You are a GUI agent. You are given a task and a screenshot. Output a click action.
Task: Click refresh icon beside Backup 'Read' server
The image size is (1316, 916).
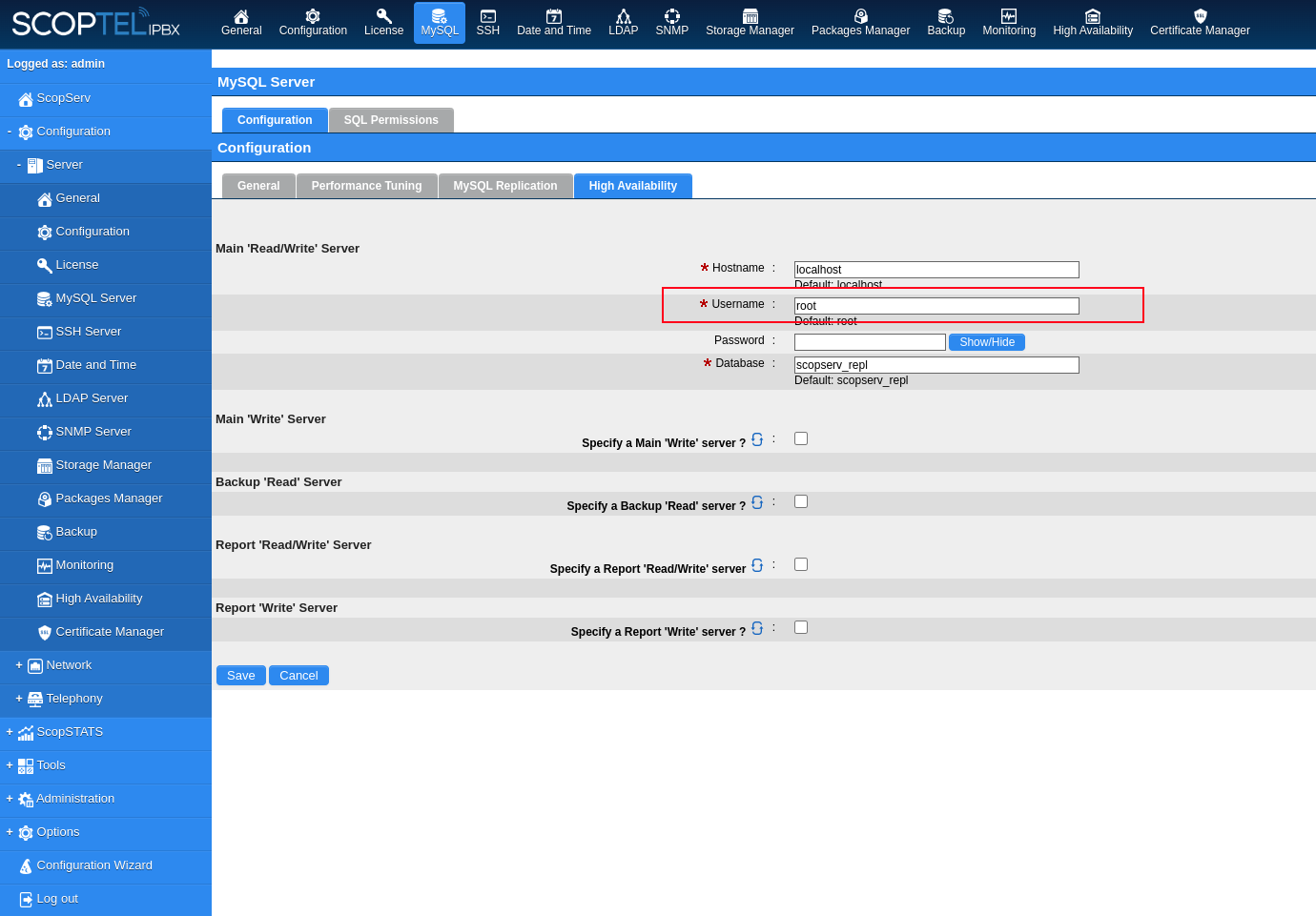click(757, 502)
